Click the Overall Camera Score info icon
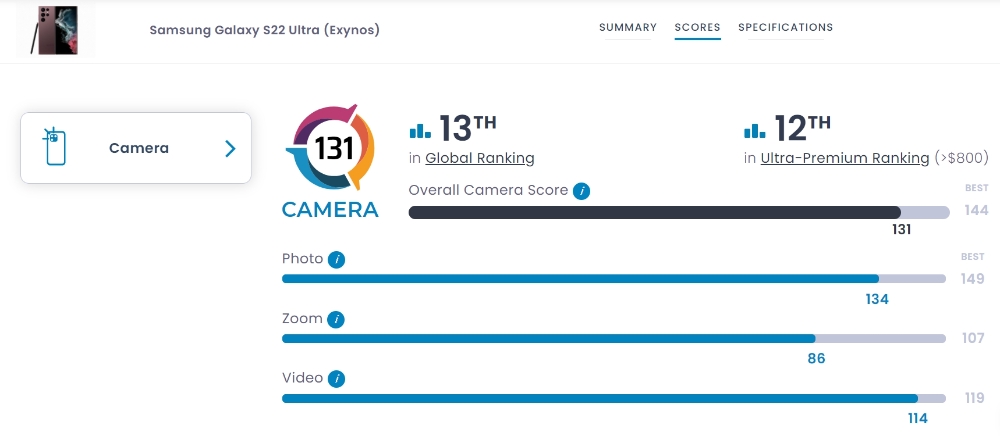Image resolution: width=1000 pixels, height=436 pixels. coord(582,191)
